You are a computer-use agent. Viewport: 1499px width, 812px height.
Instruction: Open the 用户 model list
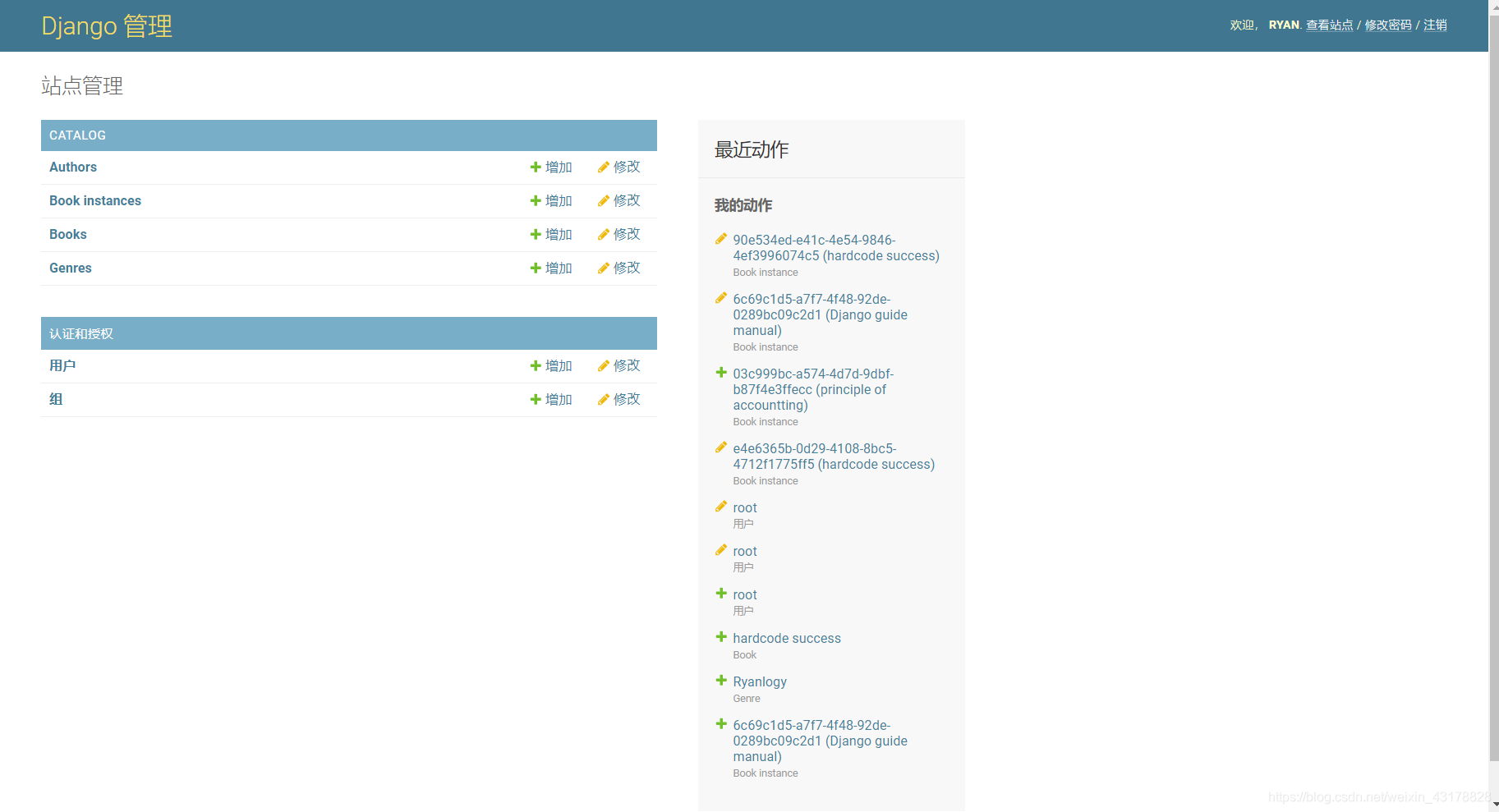(62, 365)
